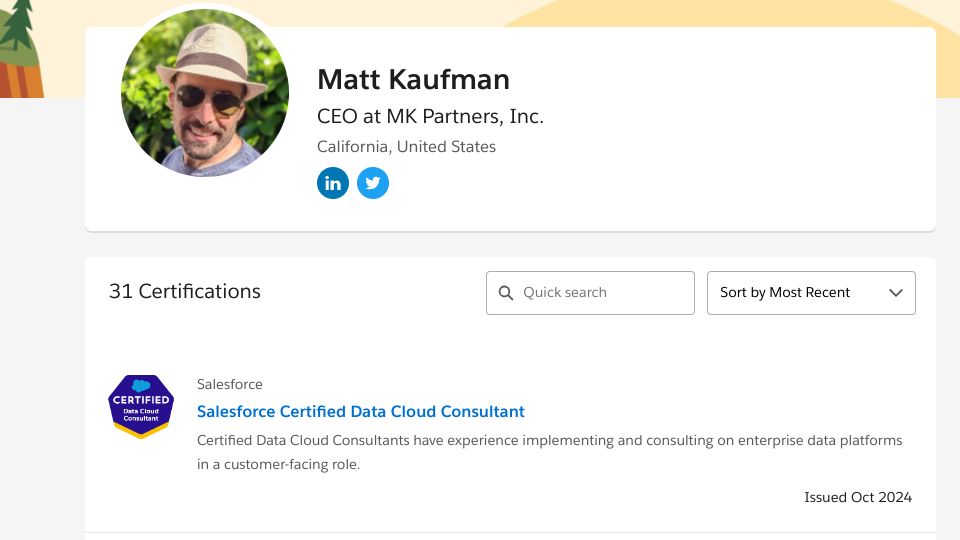Click the Salesforce cloud logo on the badge

141,385
